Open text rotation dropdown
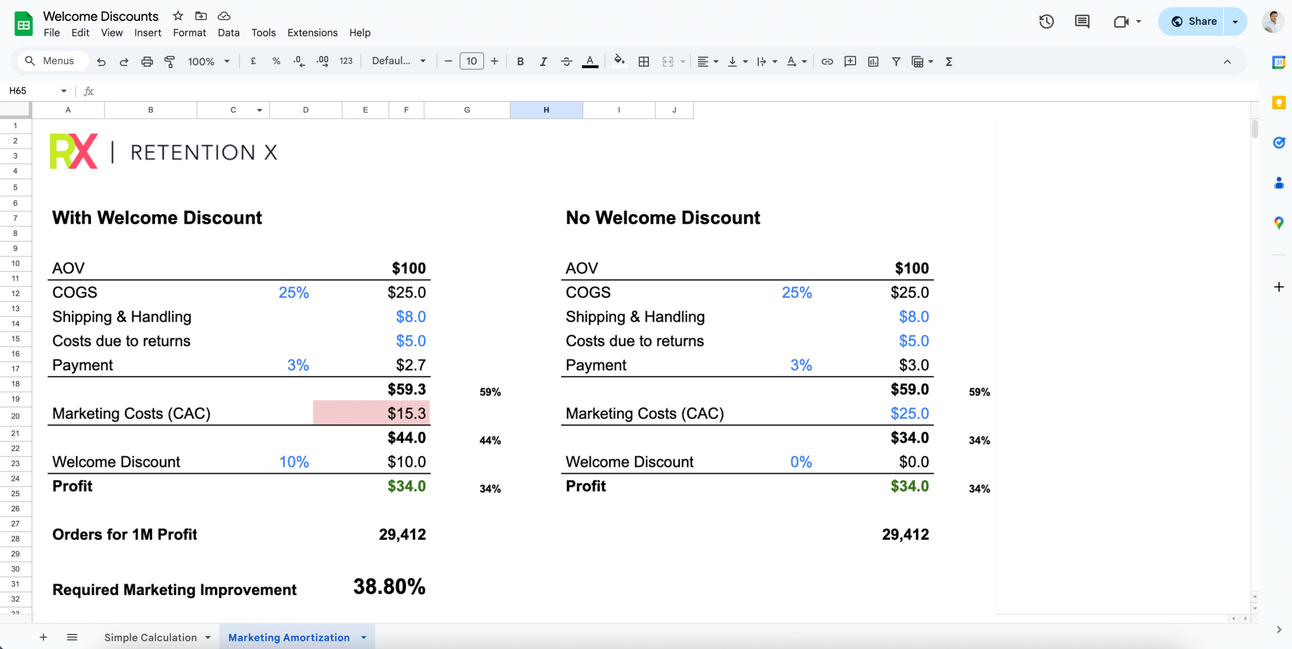Image resolution: width=1292 pixels, height=649 pixels. [x=796, y=61]
